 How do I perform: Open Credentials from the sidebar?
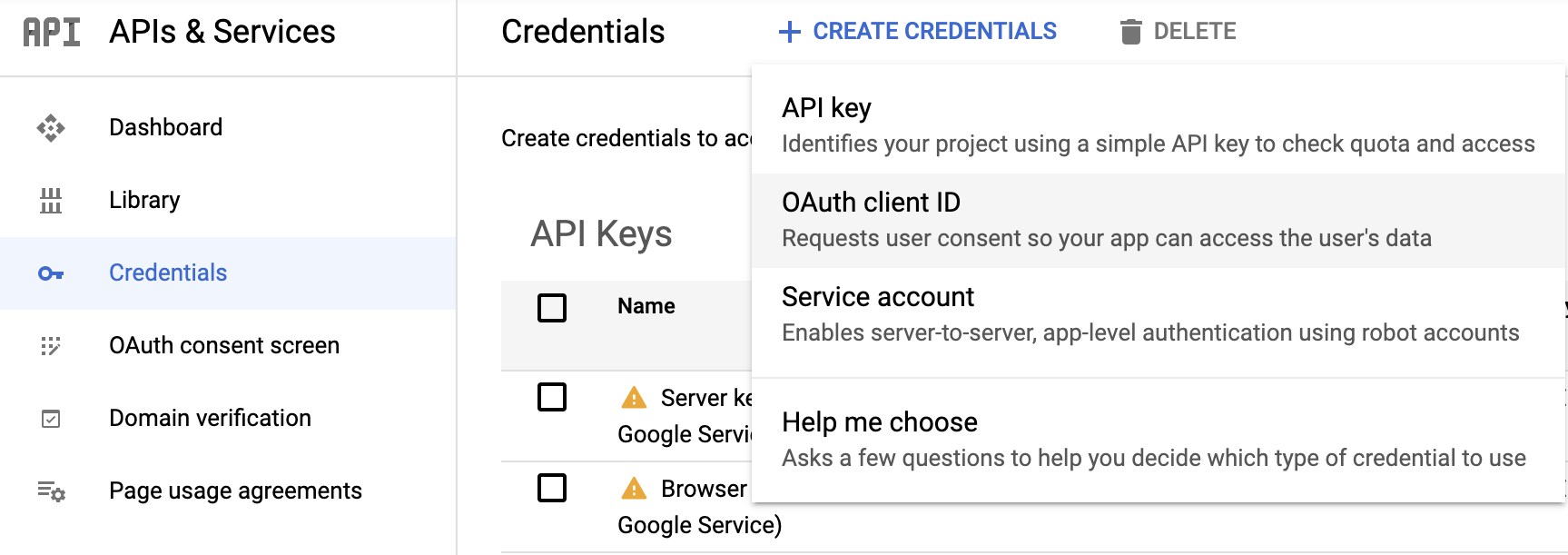pos(168,273)
